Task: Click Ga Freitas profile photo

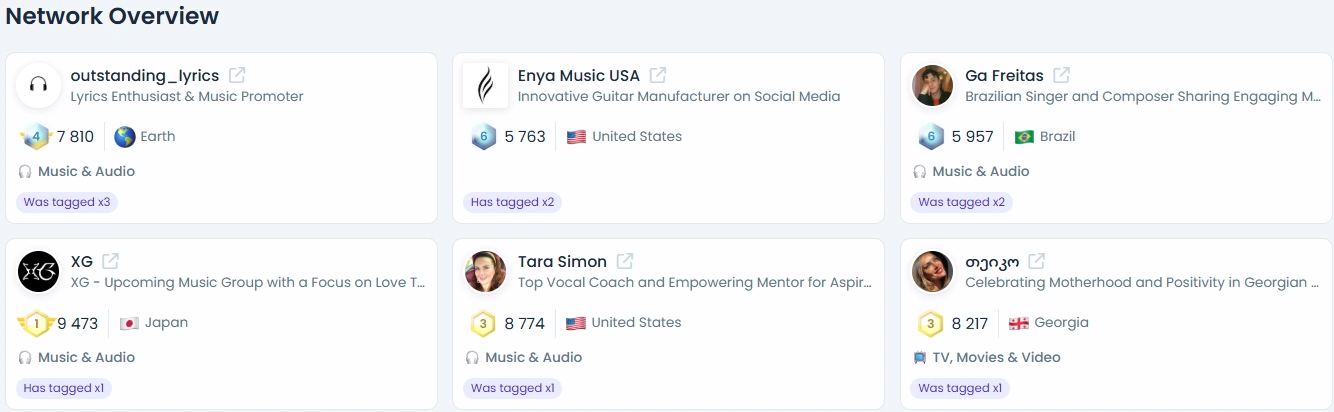Action: pos(933,86)
